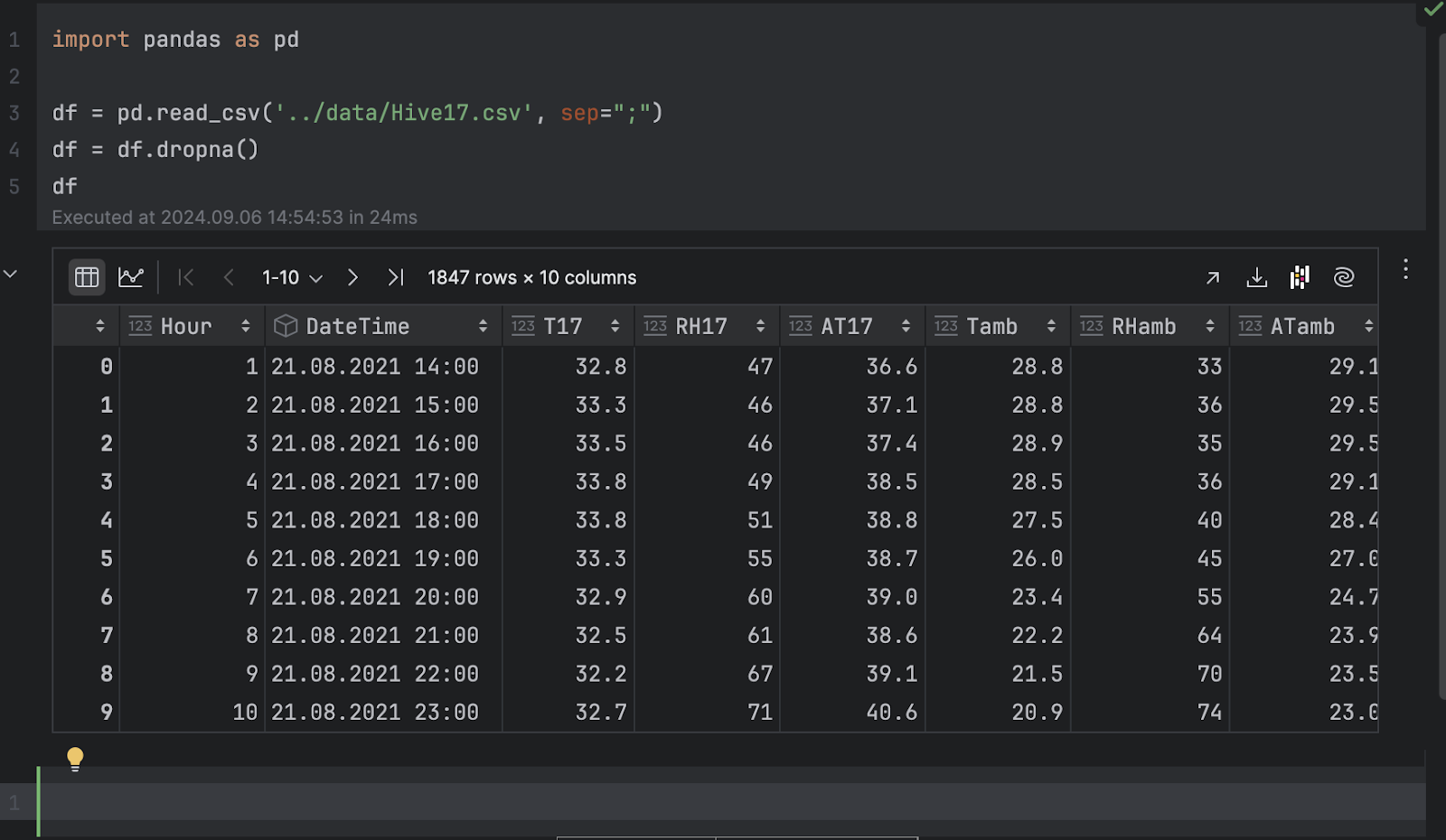Select the DateTime column header
This screenshot has width=1446, height=840.
[383, 326]
